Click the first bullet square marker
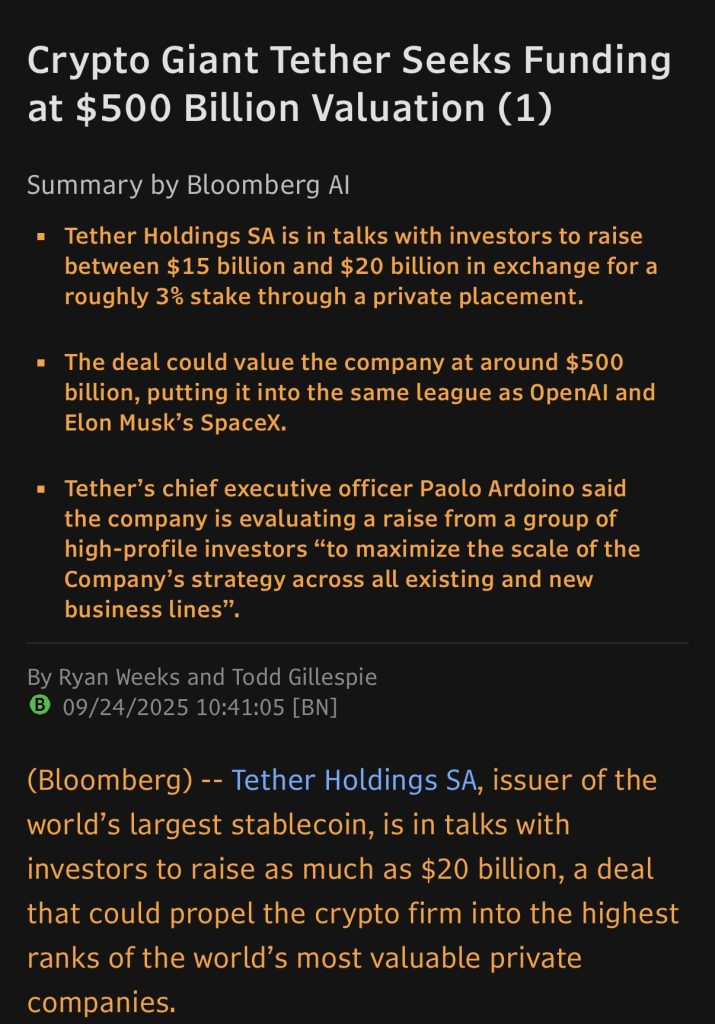The width and height of the screenshot is (715, 1024). (41, 236)
